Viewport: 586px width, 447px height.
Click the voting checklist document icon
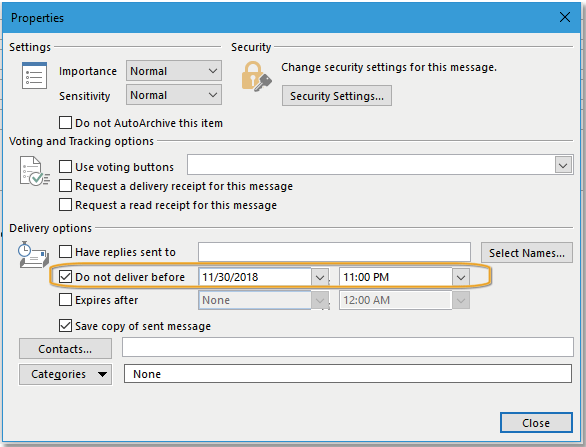point(34,171)
